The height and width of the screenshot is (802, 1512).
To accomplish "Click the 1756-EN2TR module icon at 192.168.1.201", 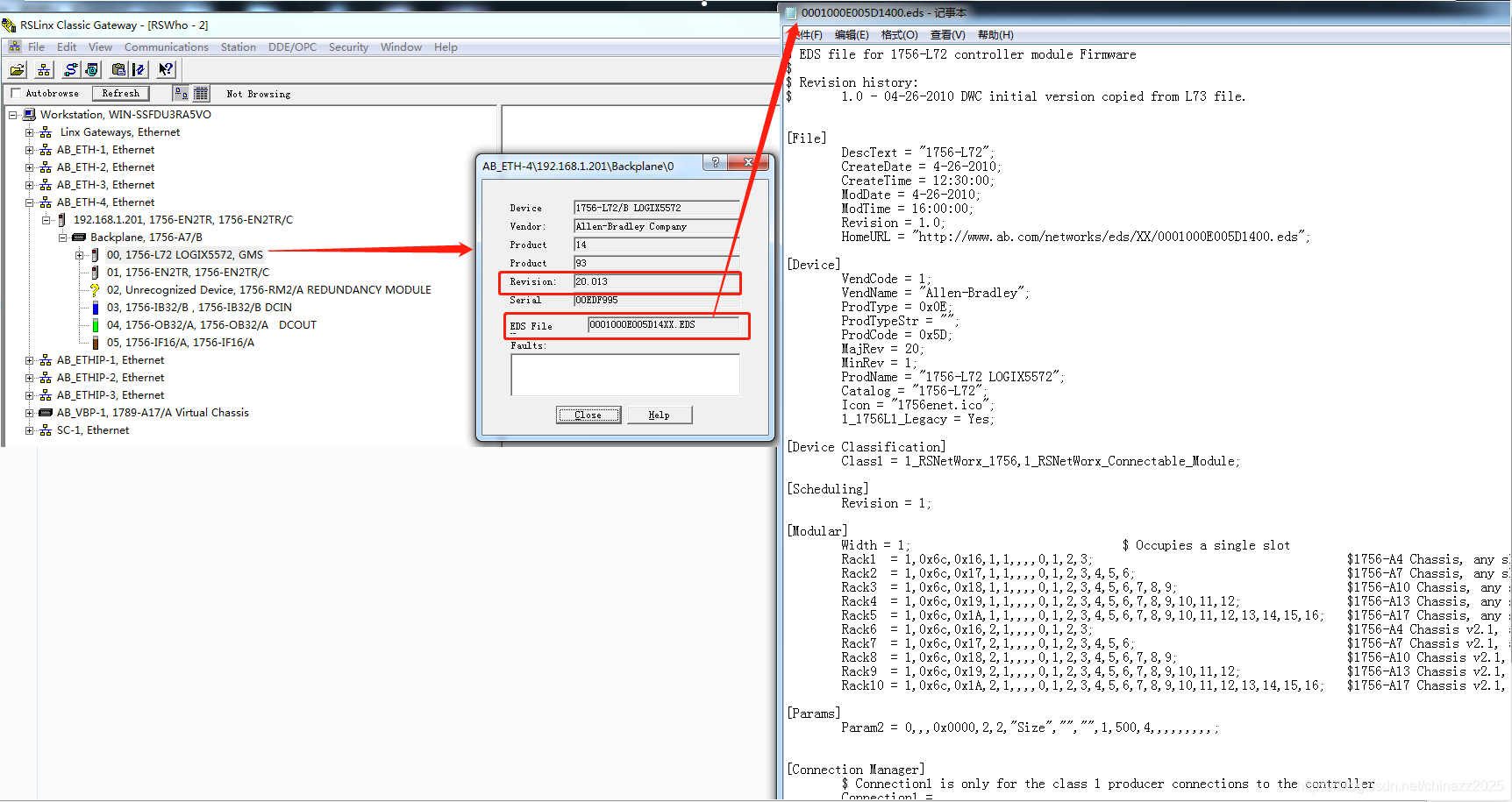I will coord(61,220).
